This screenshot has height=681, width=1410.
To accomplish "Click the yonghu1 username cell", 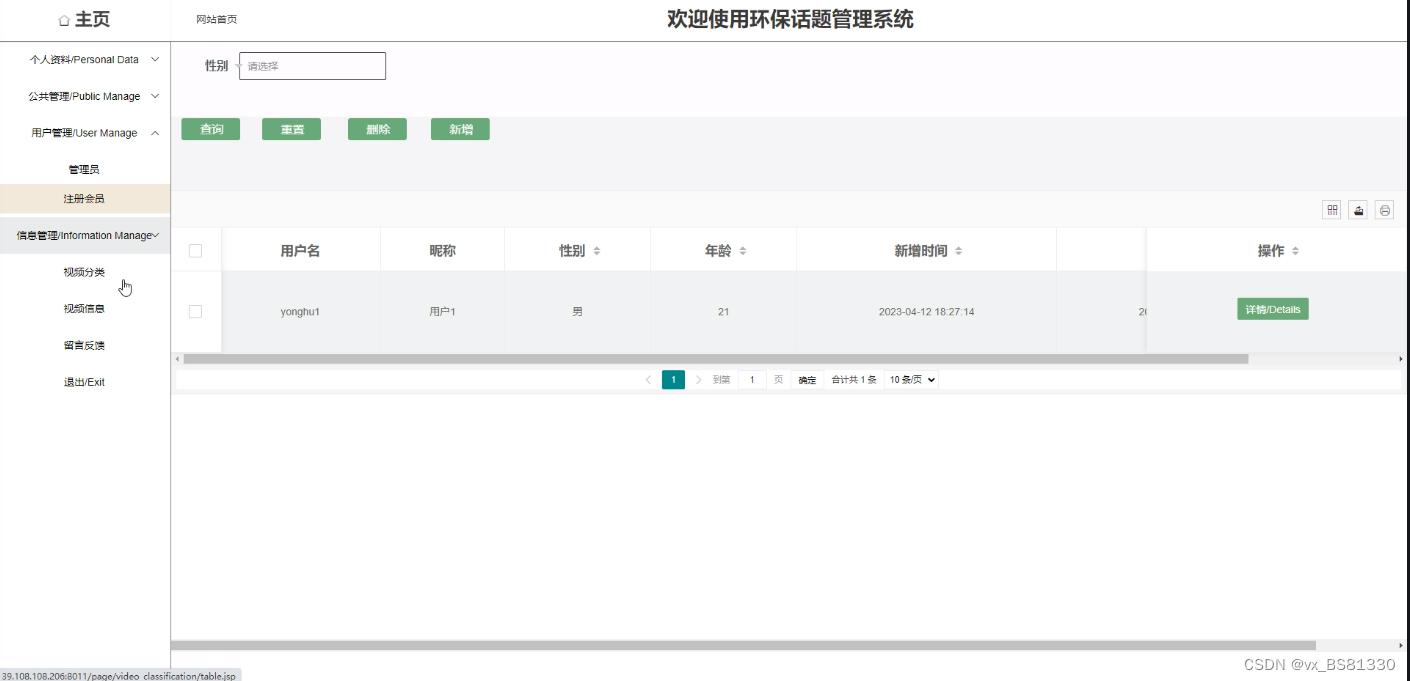I will pyautogui.click(x=300, y=312).
